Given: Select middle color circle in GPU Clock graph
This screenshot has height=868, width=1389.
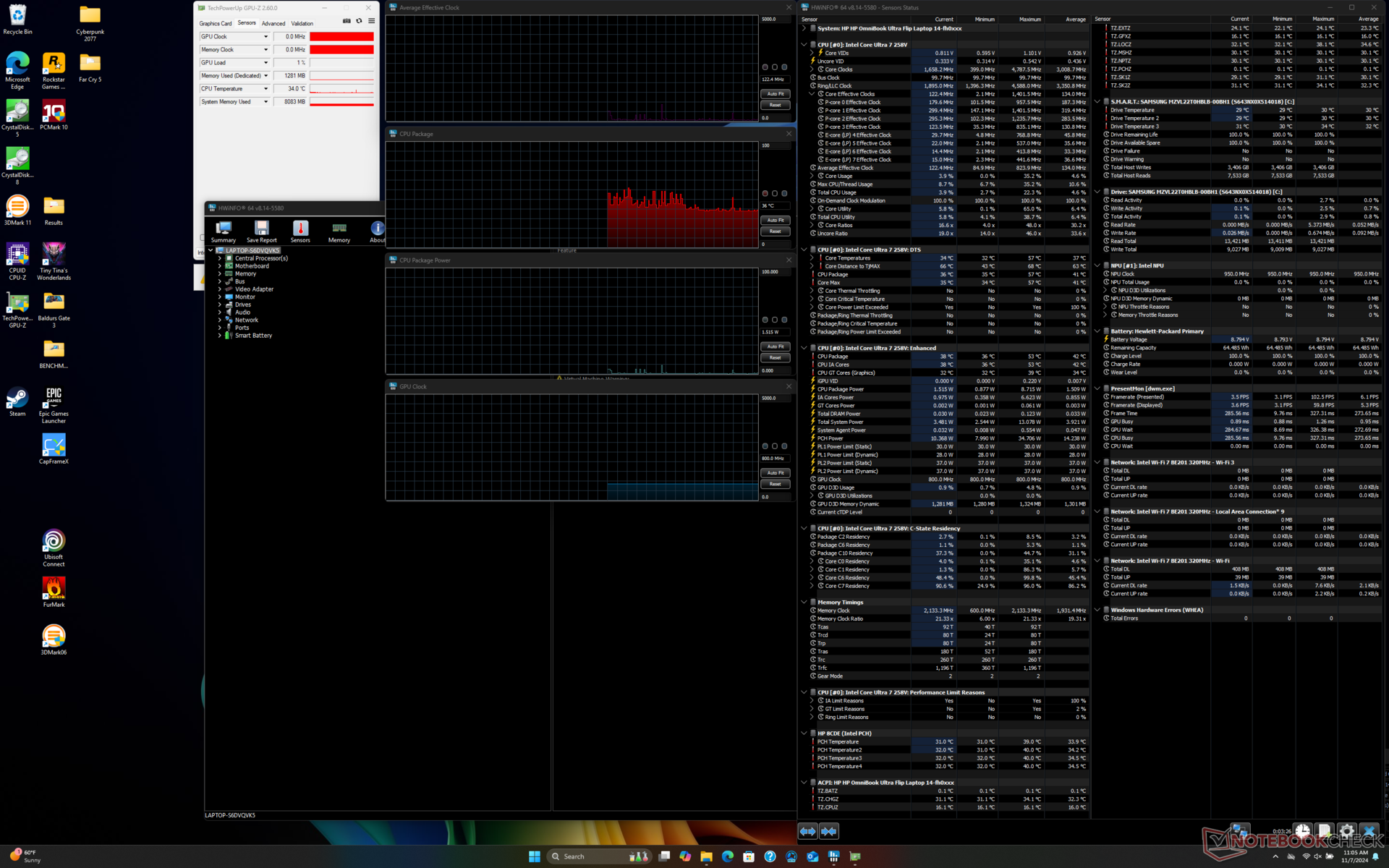Looking at the screenshot, I should (775, 446).
